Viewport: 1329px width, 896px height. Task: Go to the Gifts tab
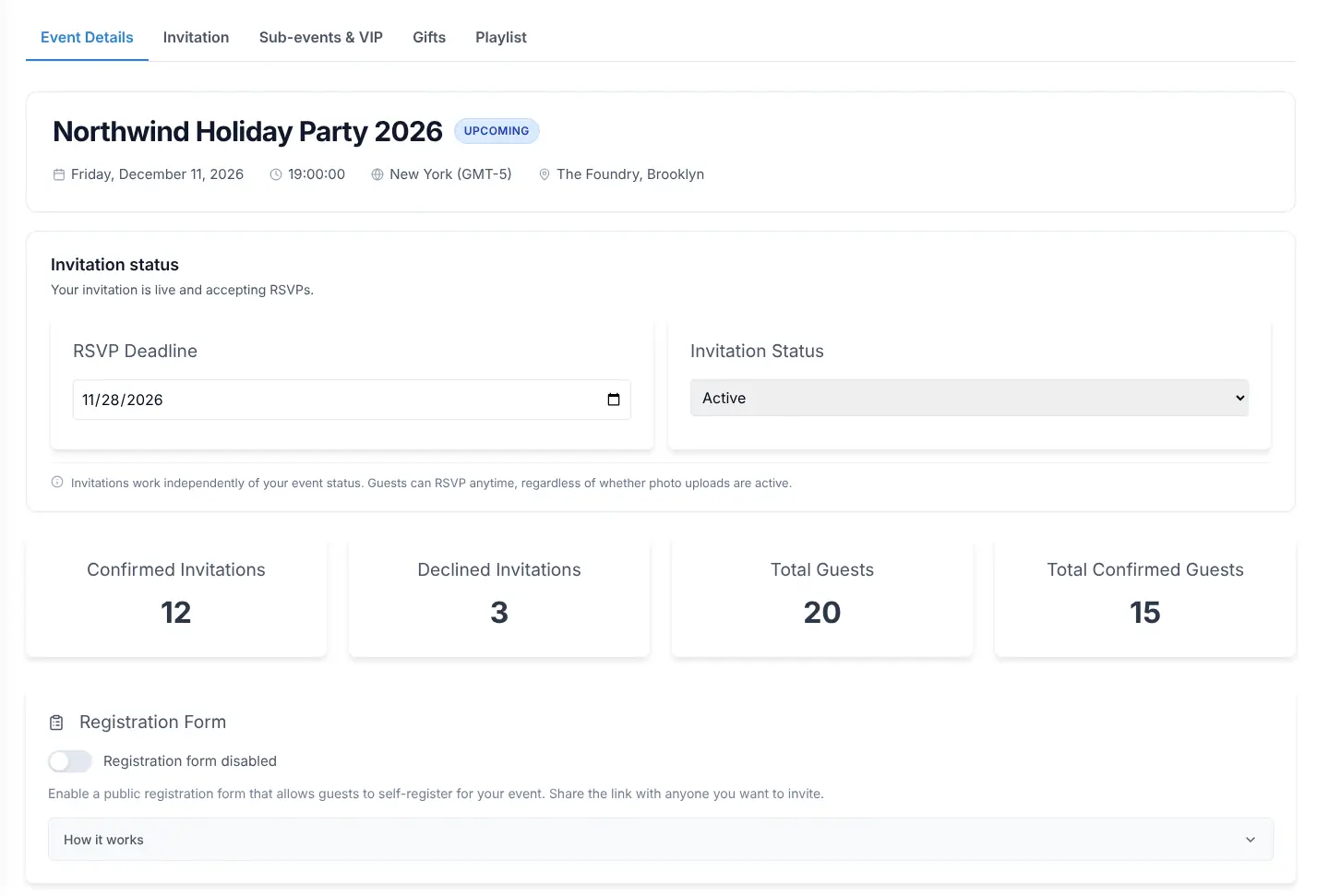click(x=429, y=38)
